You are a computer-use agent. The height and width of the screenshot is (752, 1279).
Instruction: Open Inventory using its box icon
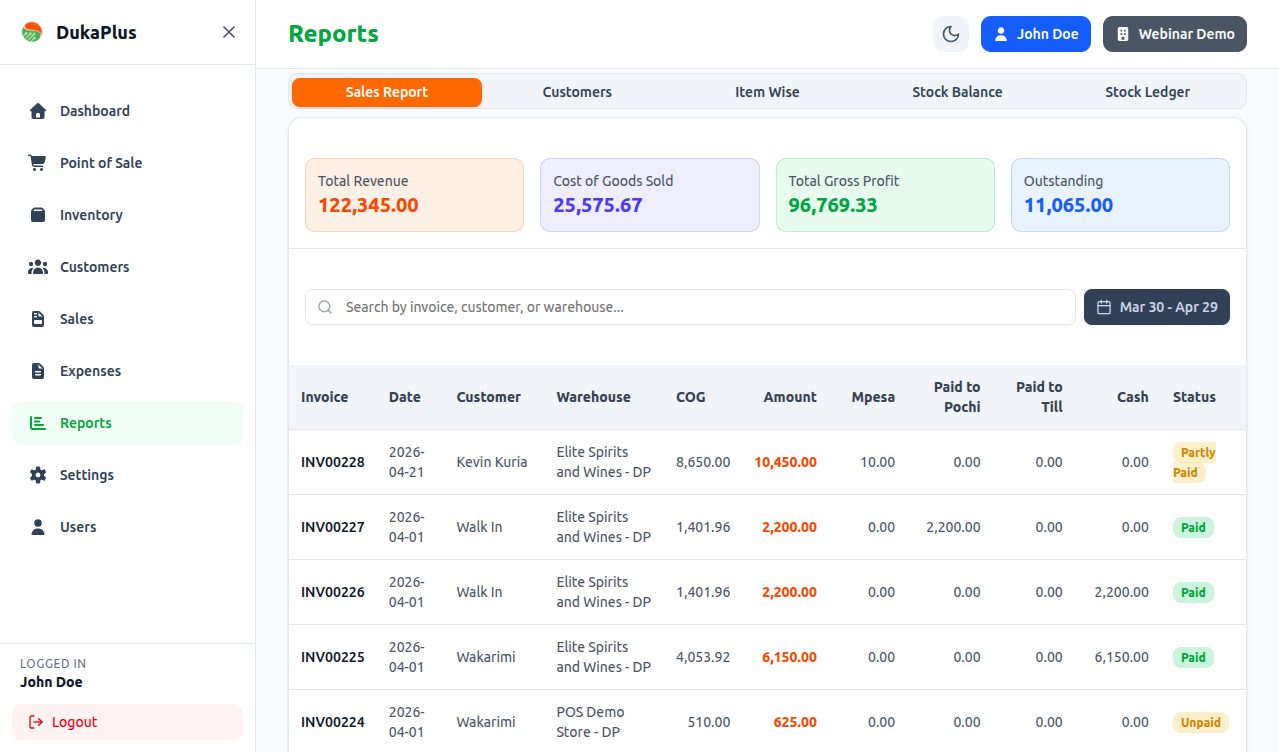pyautogui.click(x=38, y=215)
